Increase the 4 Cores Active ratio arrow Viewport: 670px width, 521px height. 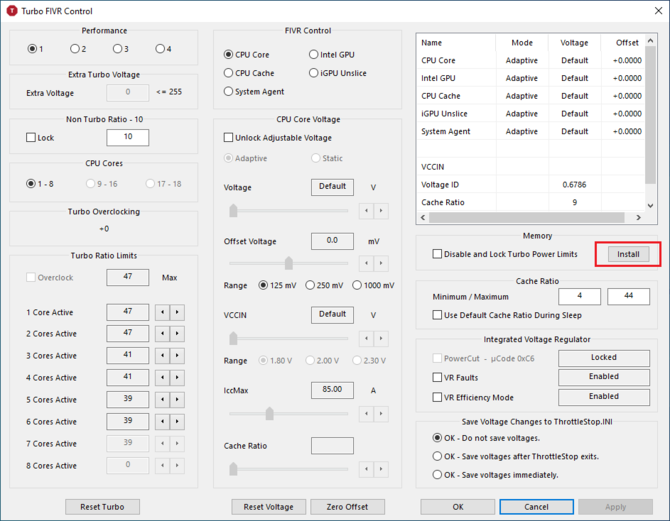pyautogui.click(x=177, y=377)
